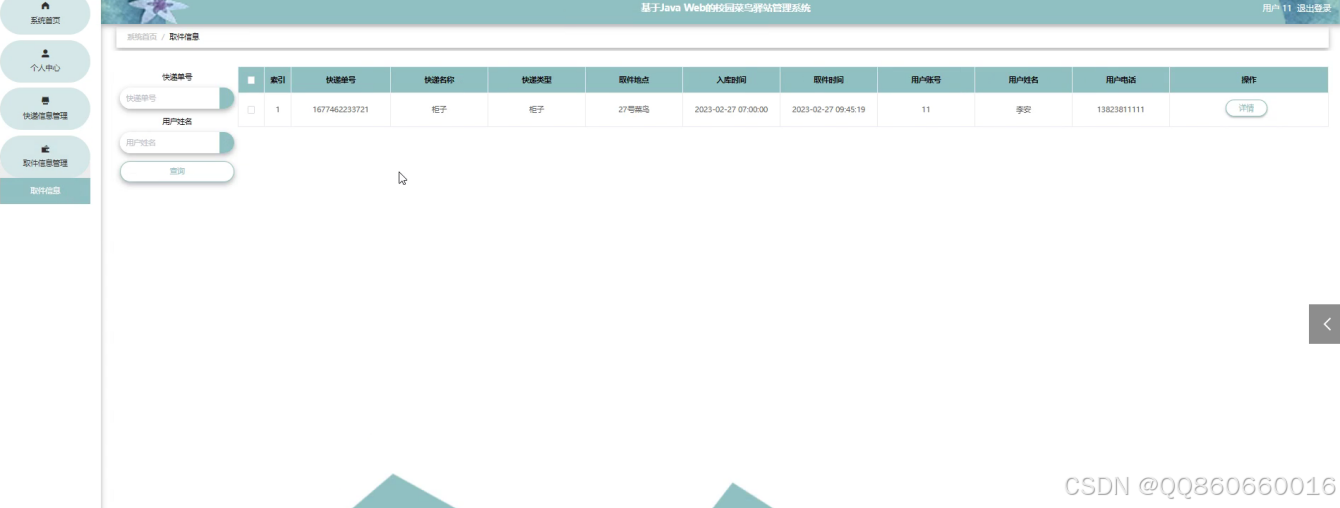1340x508 pixels.
Task: Click the flower logo in the header
Action: 151,11
